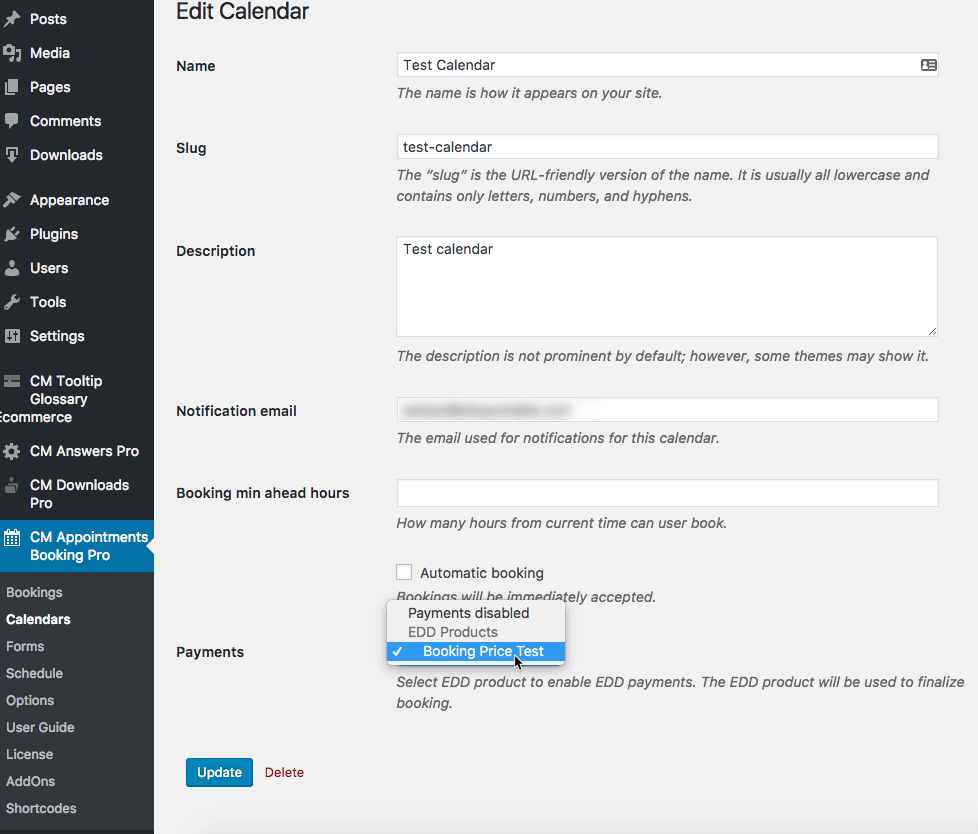Click the Comments speech bubble icon
Image resolution: width=978 pixels, height=834 pixels.
tap(12, 121)
